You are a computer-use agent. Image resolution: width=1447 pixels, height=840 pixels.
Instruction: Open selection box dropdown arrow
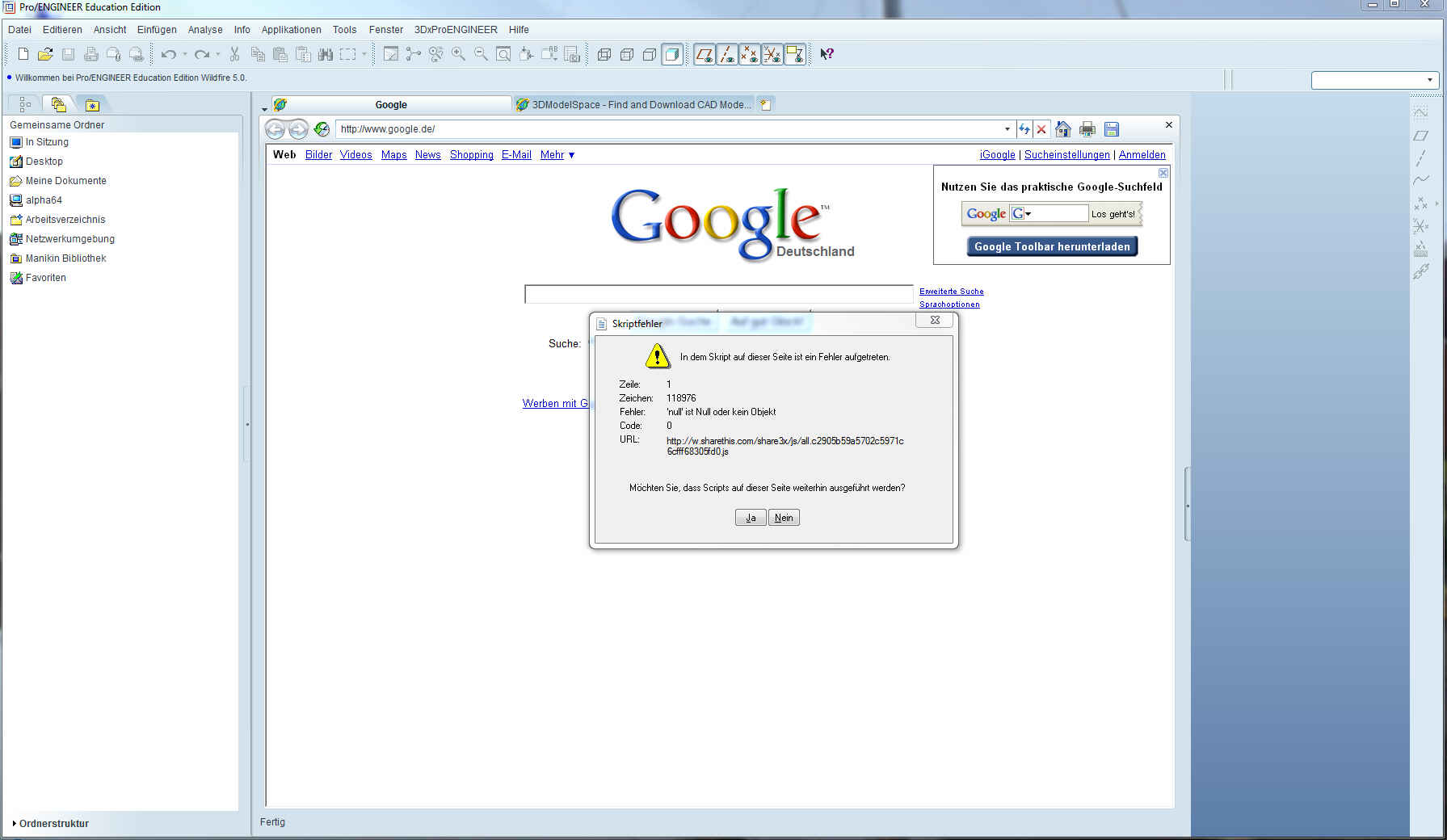click(364, 54)
